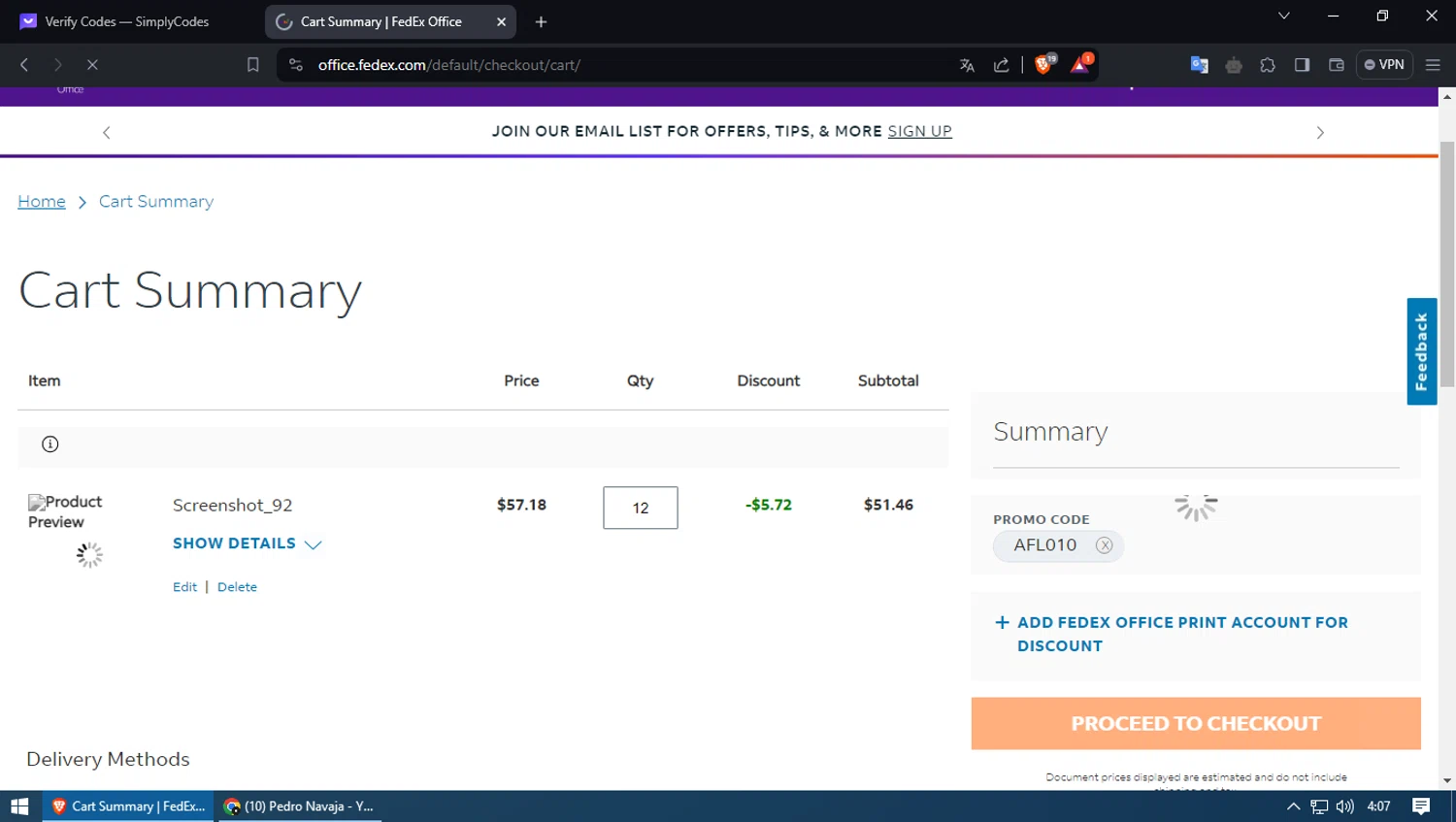The image size is (1456, 822).
Task: Show hidden system tray icons
Action: click(x=1293, y=806)
